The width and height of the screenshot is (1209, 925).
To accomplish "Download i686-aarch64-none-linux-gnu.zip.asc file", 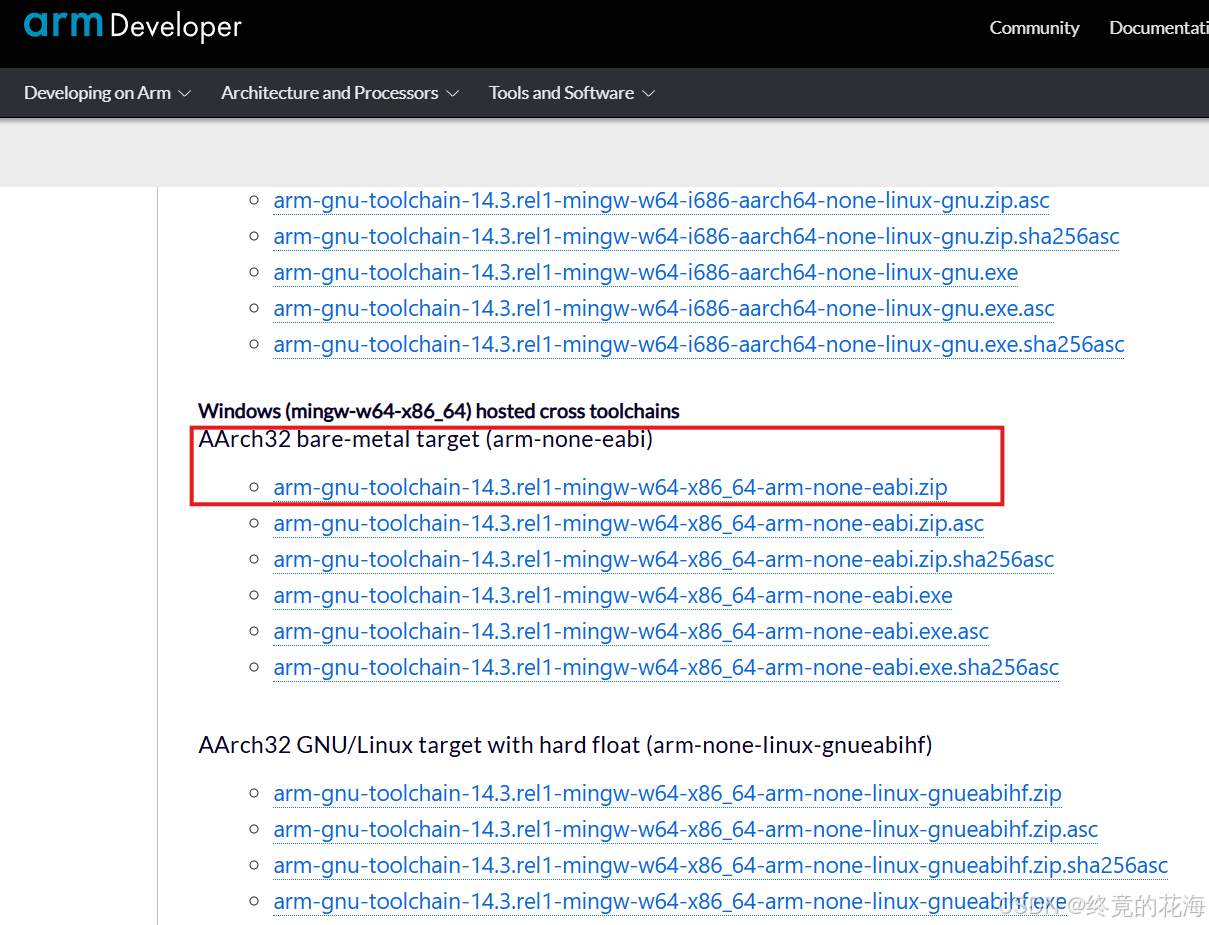I will pos(661,201).
